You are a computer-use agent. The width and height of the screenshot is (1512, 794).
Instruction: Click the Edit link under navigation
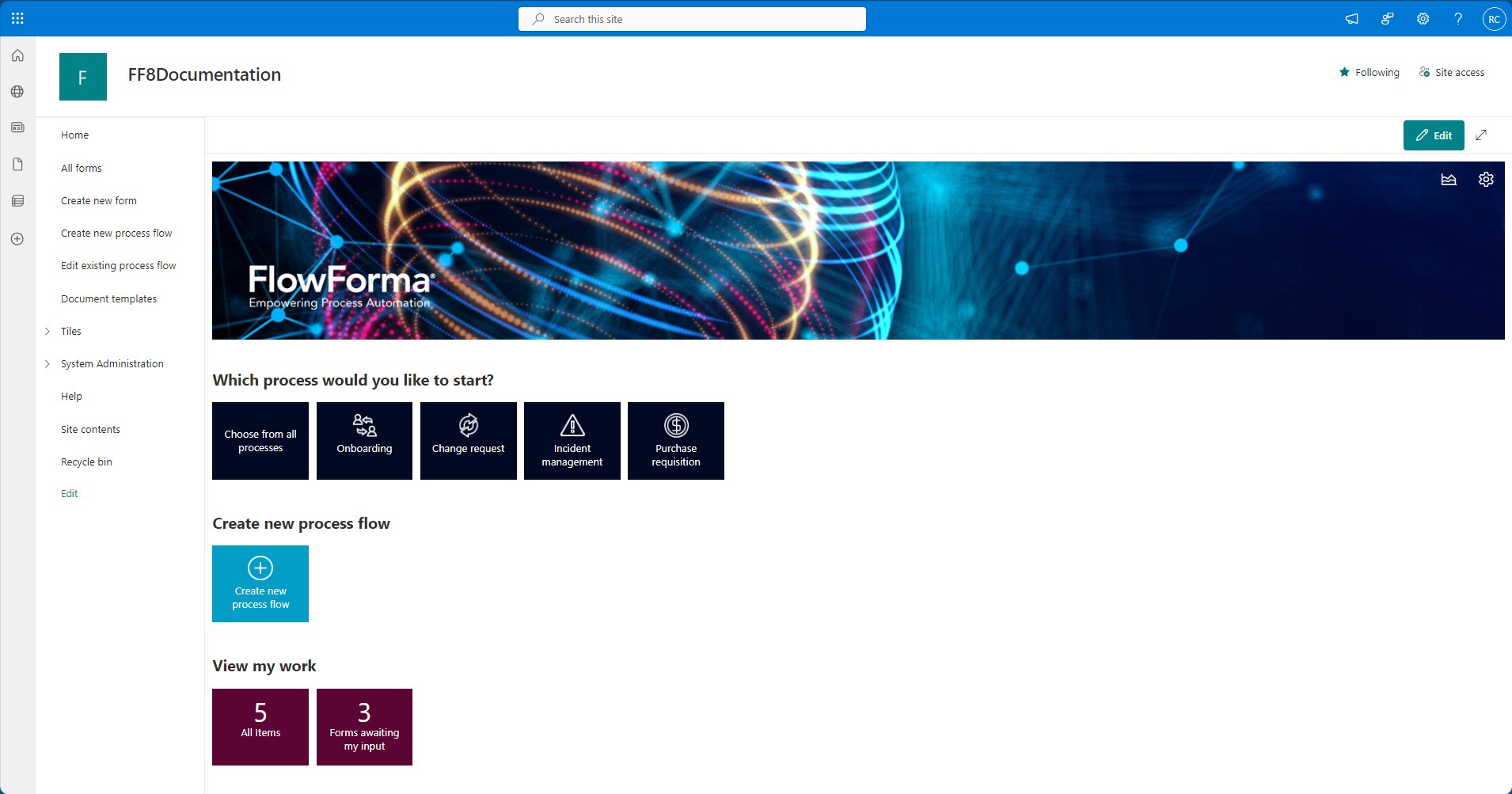click(70, 494)
